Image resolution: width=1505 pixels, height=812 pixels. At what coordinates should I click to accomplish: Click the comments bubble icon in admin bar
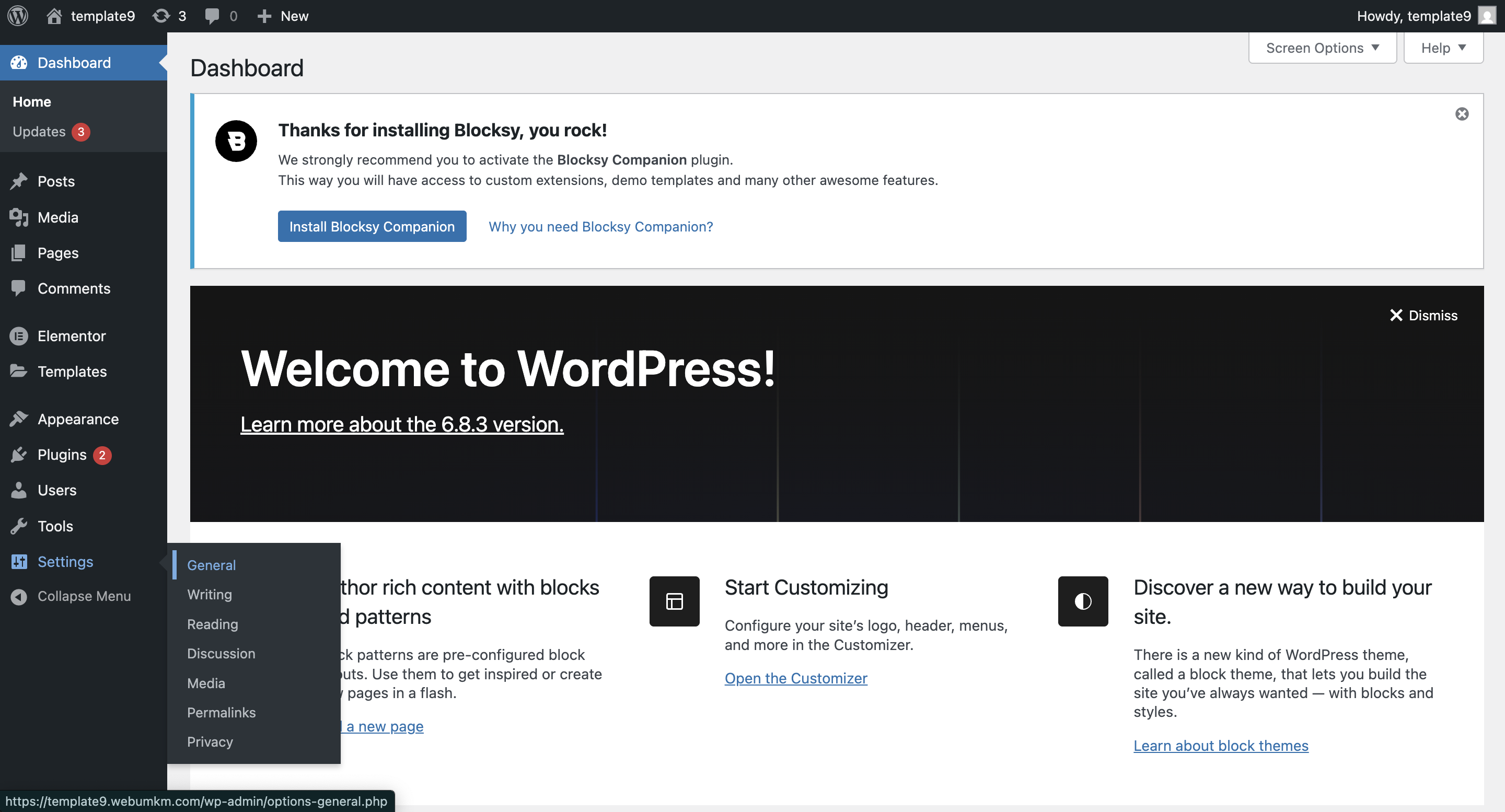212,16
